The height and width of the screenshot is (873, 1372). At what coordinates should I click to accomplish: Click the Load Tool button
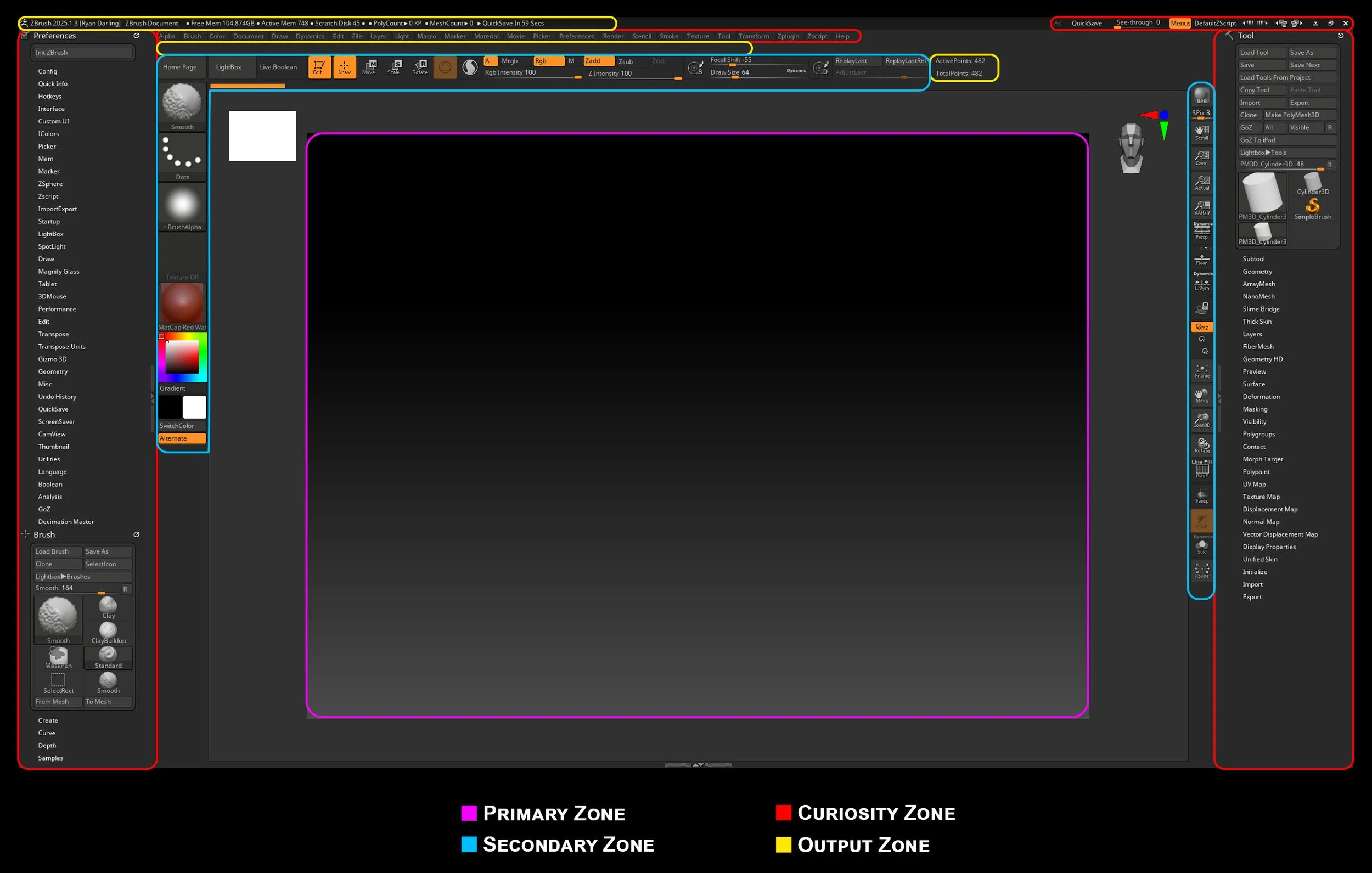[1262, 53]
